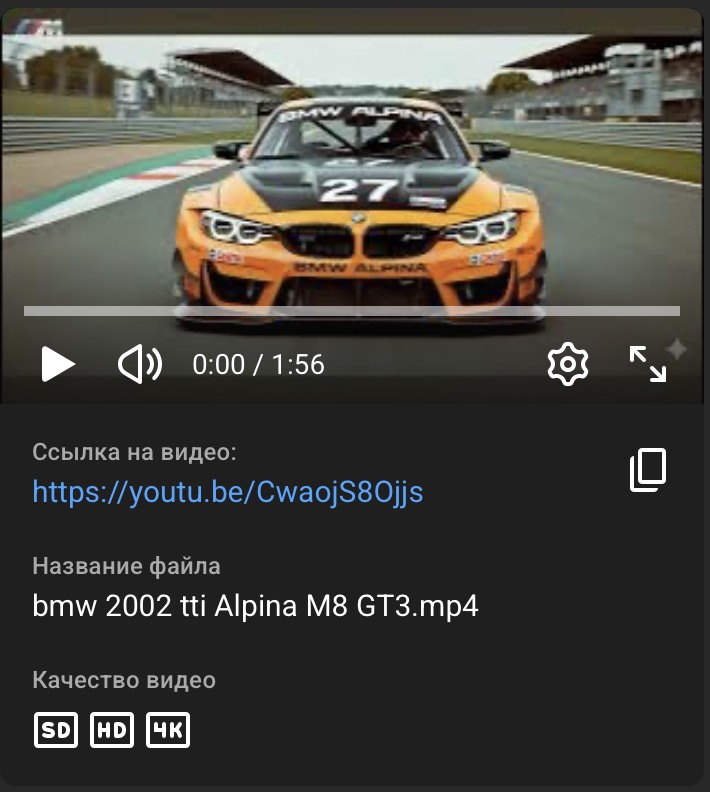710x792 pixels.
Task: Click the file name bmw 2002 tti Alpina M8 GT3.mp4
Action: click(x=255, y=606)
